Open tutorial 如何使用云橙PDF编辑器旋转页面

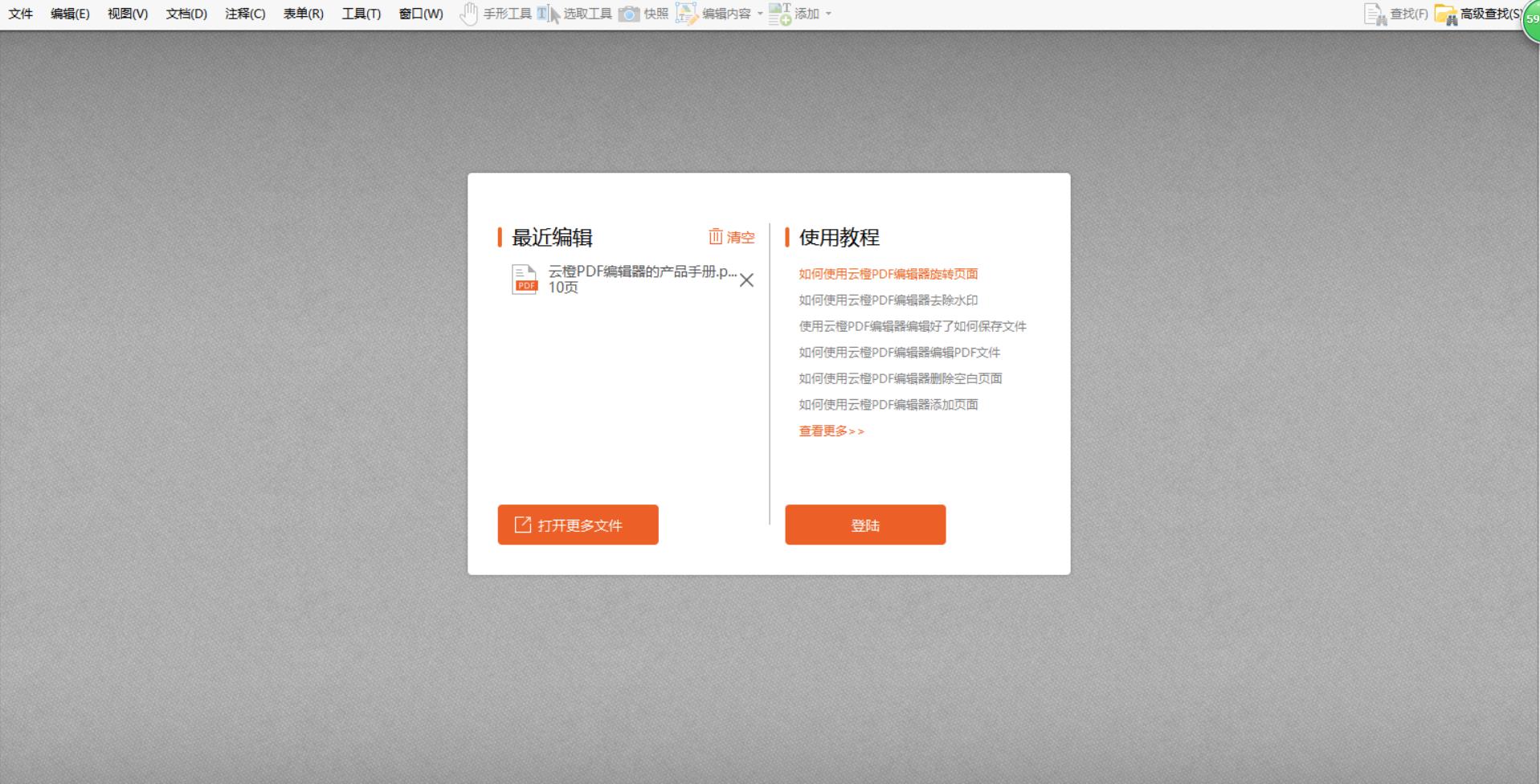888,274
